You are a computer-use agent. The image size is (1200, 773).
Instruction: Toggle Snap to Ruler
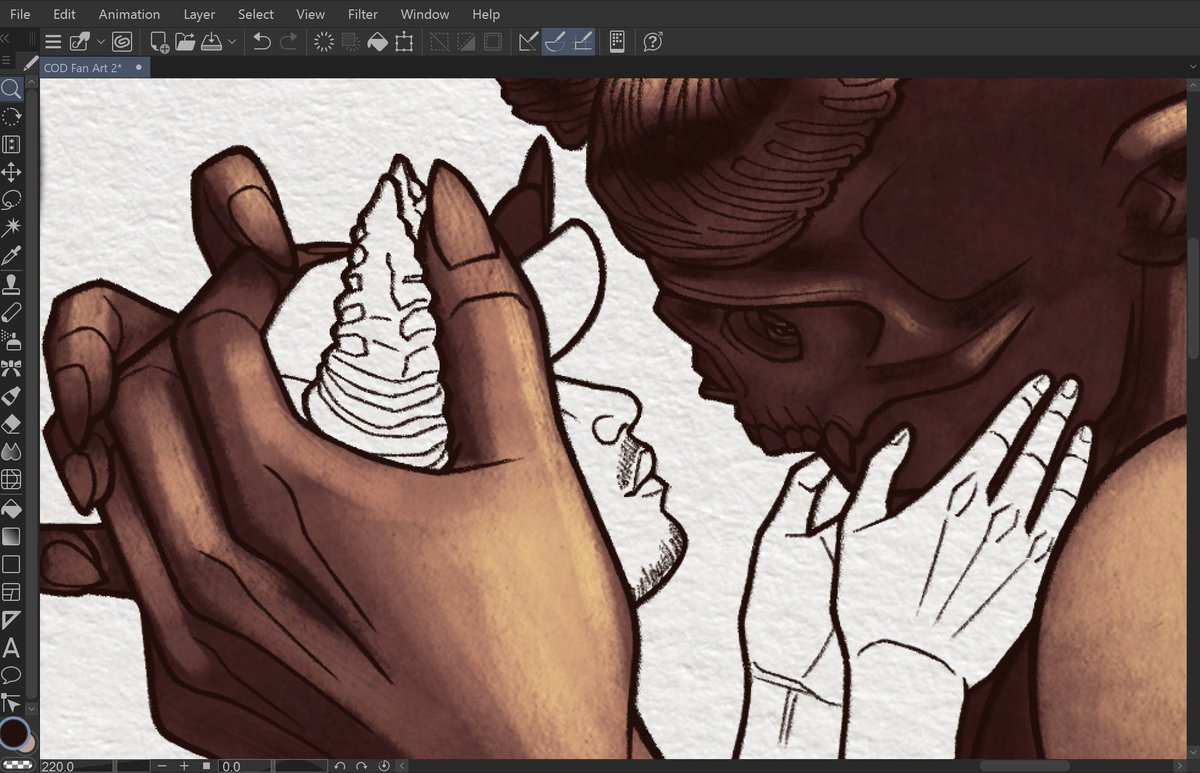coord(529,42)
